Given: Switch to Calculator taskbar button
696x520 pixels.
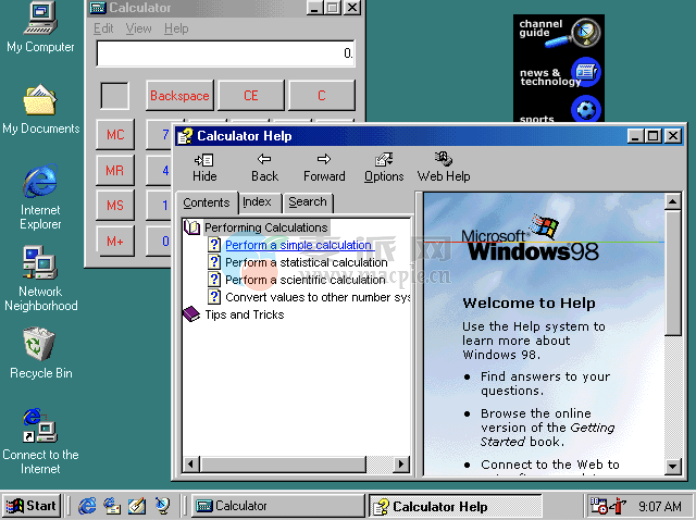Looking at the screenshot, I should pyautogui.click(x=277, y=506).
